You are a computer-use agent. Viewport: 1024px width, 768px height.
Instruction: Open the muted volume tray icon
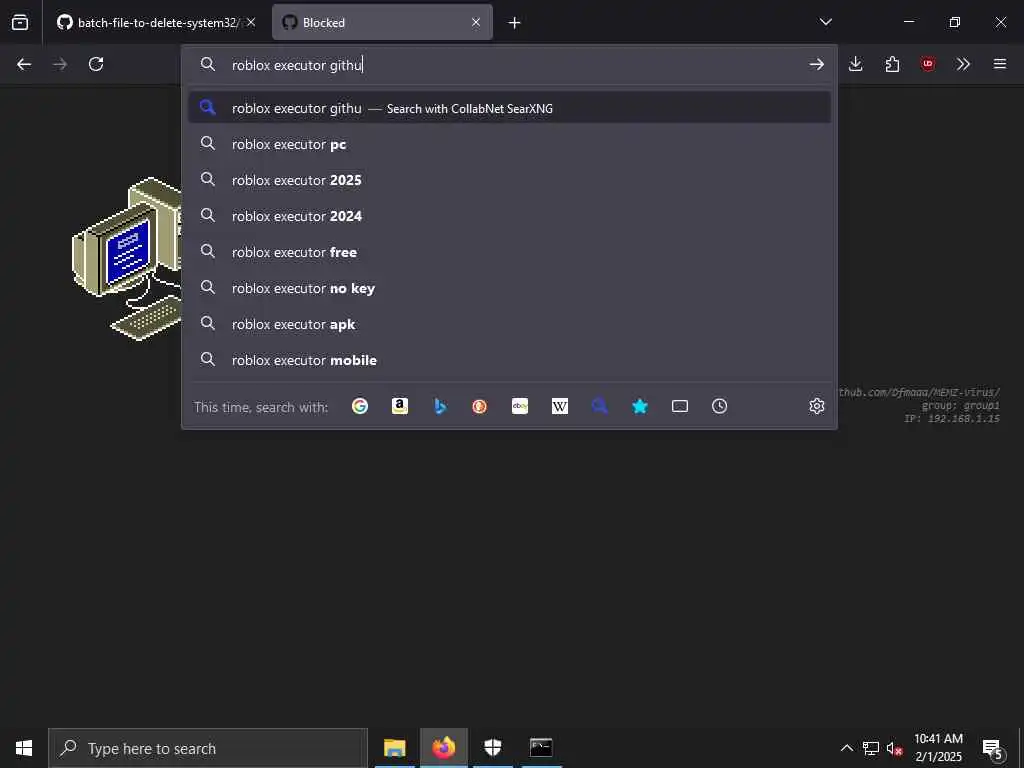(x=895, y=748)
